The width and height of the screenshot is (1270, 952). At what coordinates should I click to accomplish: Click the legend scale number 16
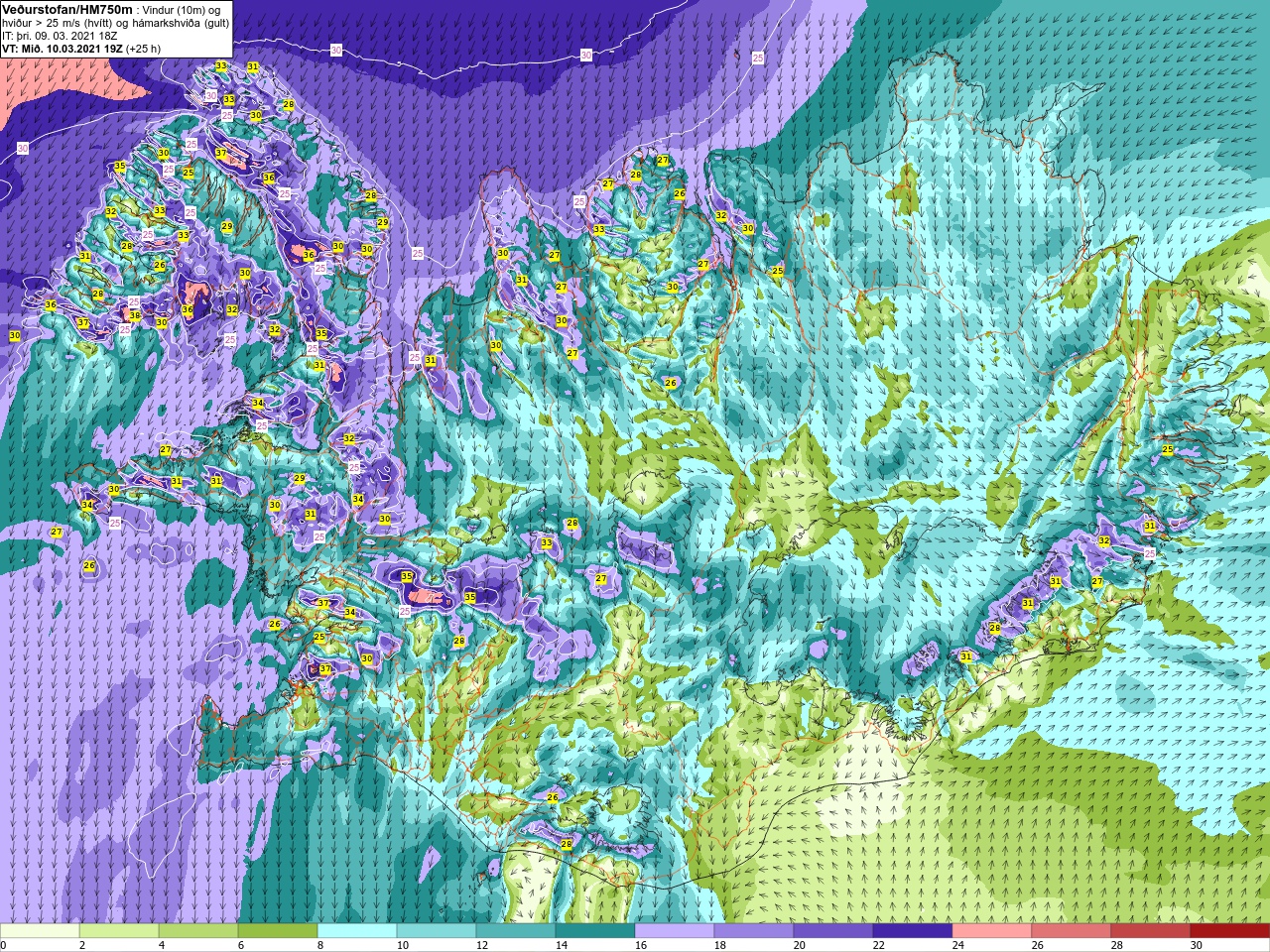click(x=641, y=945)
